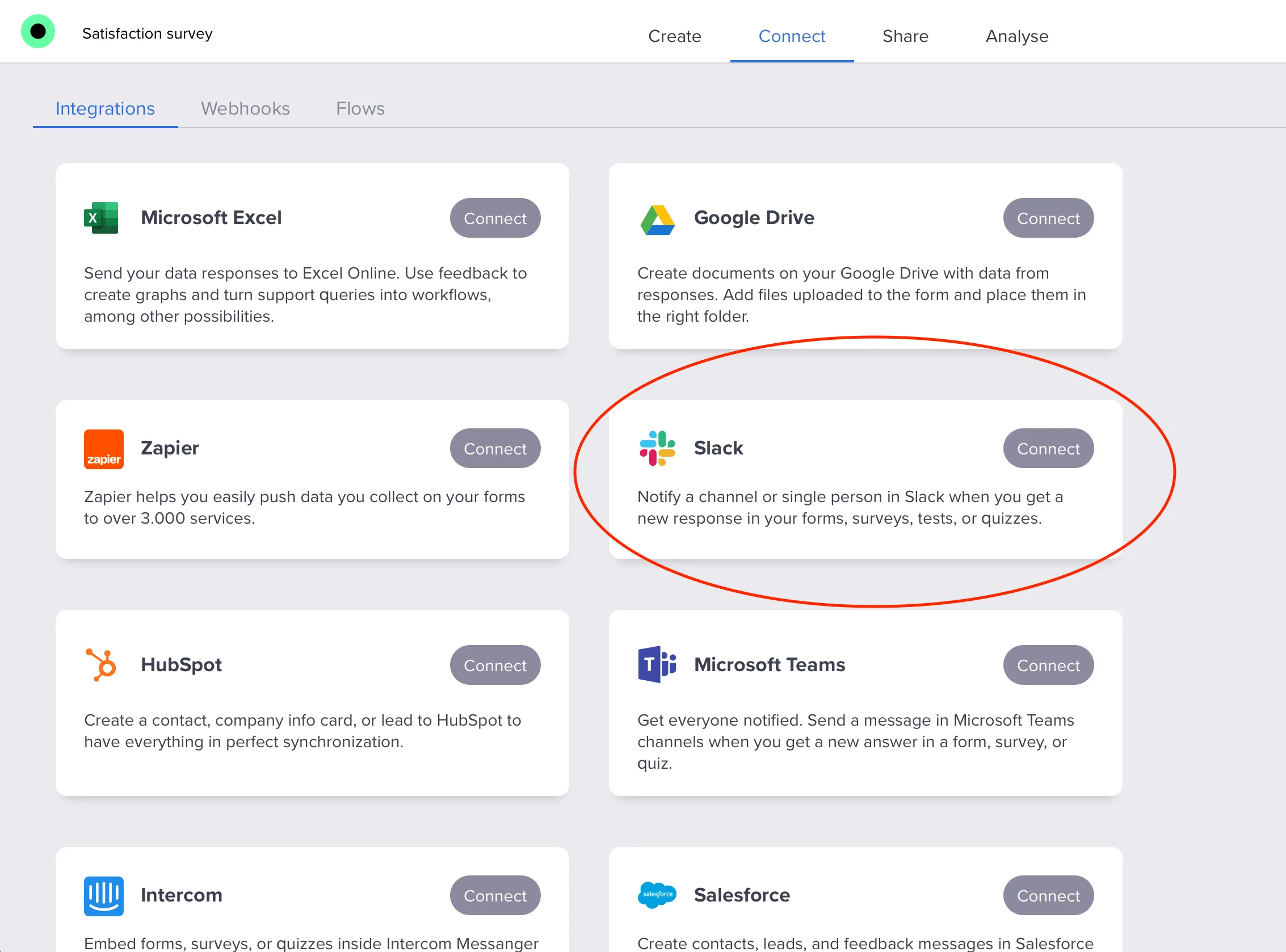The image size is (1286, 952).
Task: Go to the Analyse section
Action: point(1016,36)
